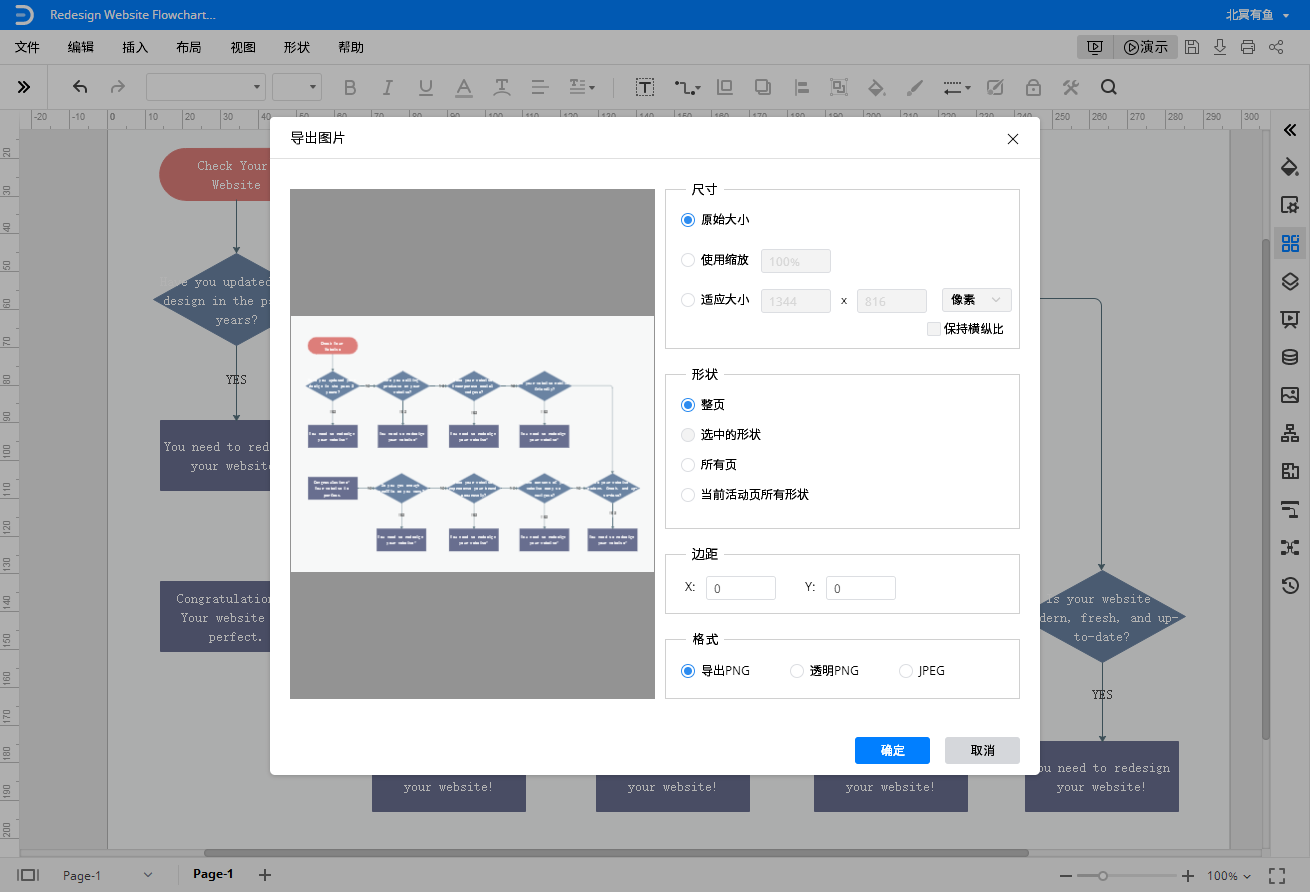The image size is (1310, 892).
Task: Open the 帮助 menu
Action: [351, 47]
